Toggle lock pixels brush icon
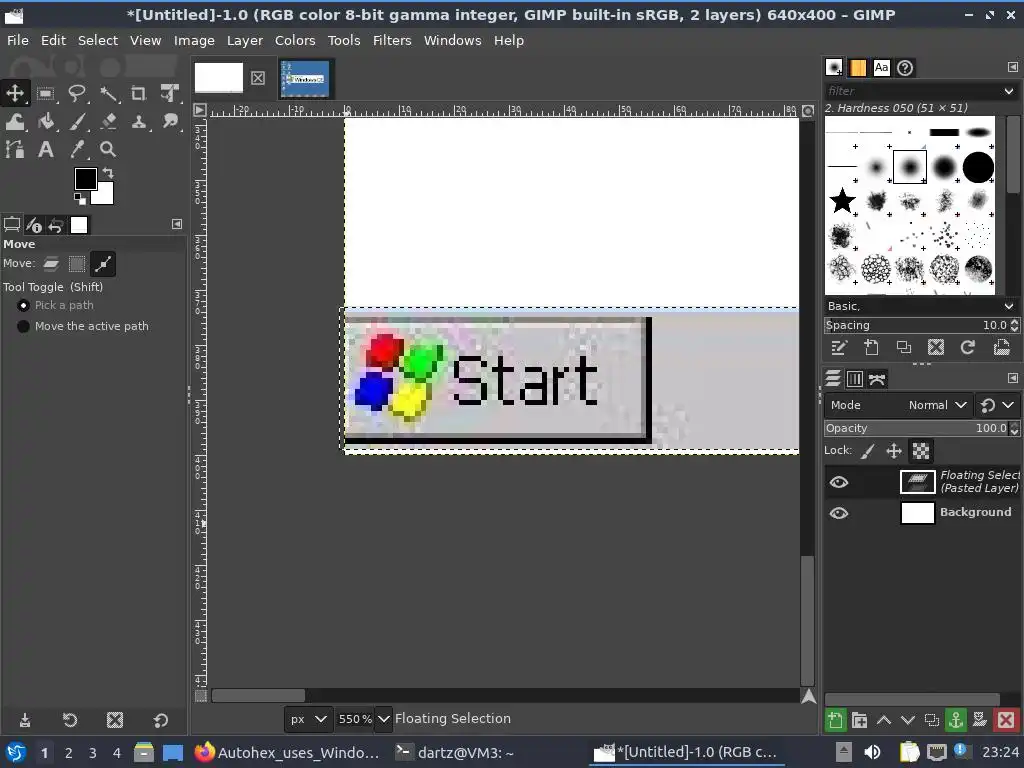Image resolution: width=1024 pixels, height=768 pixels. 868,451
